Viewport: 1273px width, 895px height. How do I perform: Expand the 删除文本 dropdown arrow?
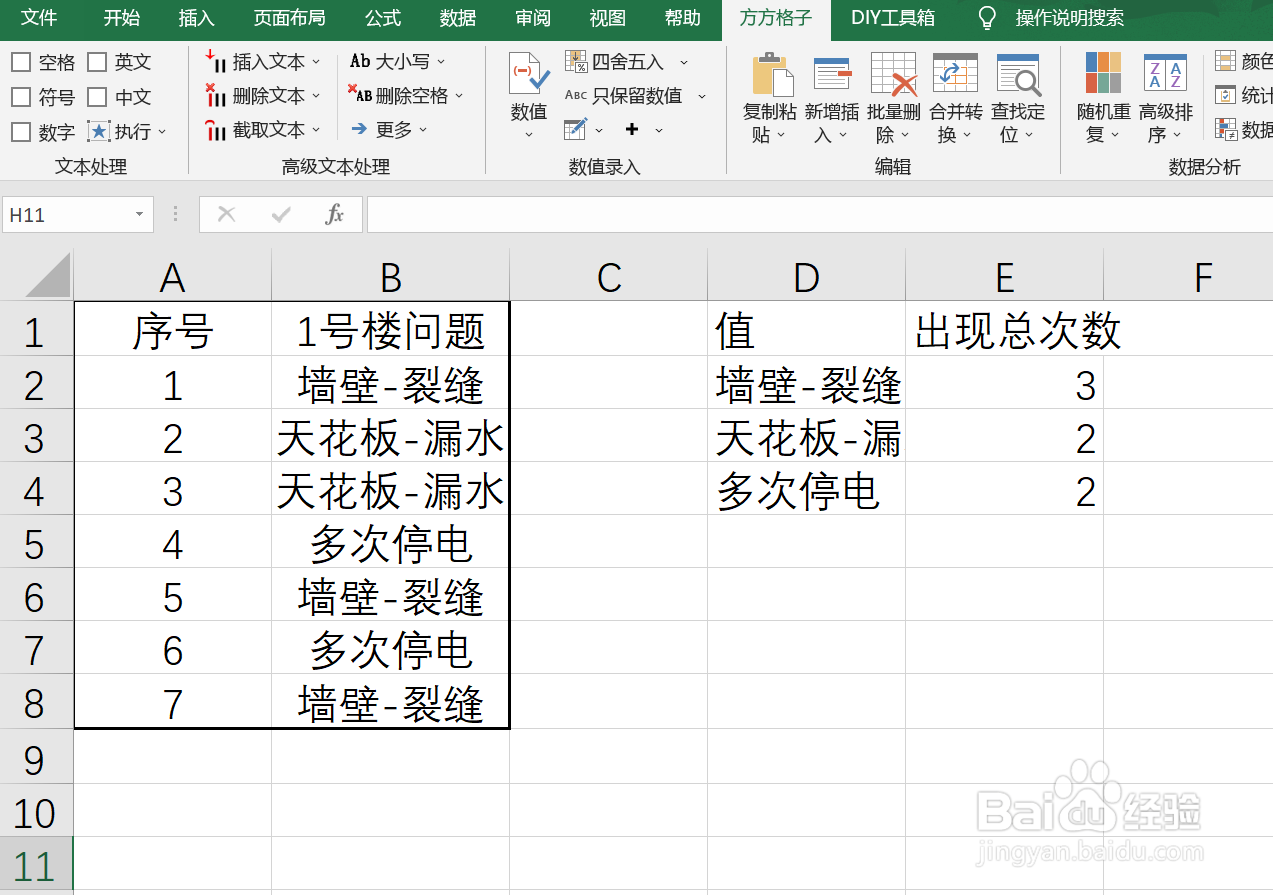pyautogui.click(x=316, y=96)
